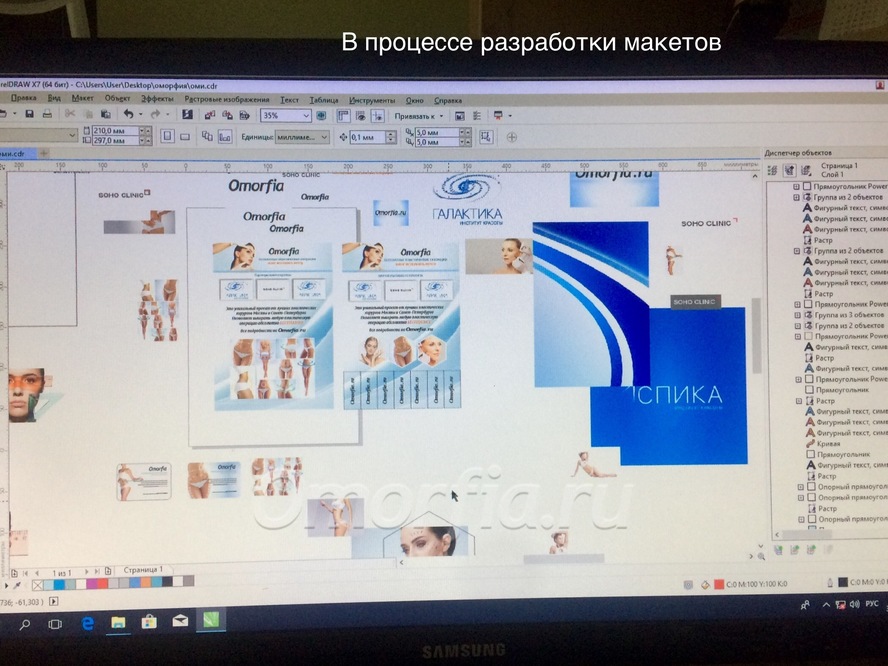Image resolution: width=888 pixels, height=666 pixels.
Task: Click the Print icon in the toolbar
Action: (x=48, y=114)
